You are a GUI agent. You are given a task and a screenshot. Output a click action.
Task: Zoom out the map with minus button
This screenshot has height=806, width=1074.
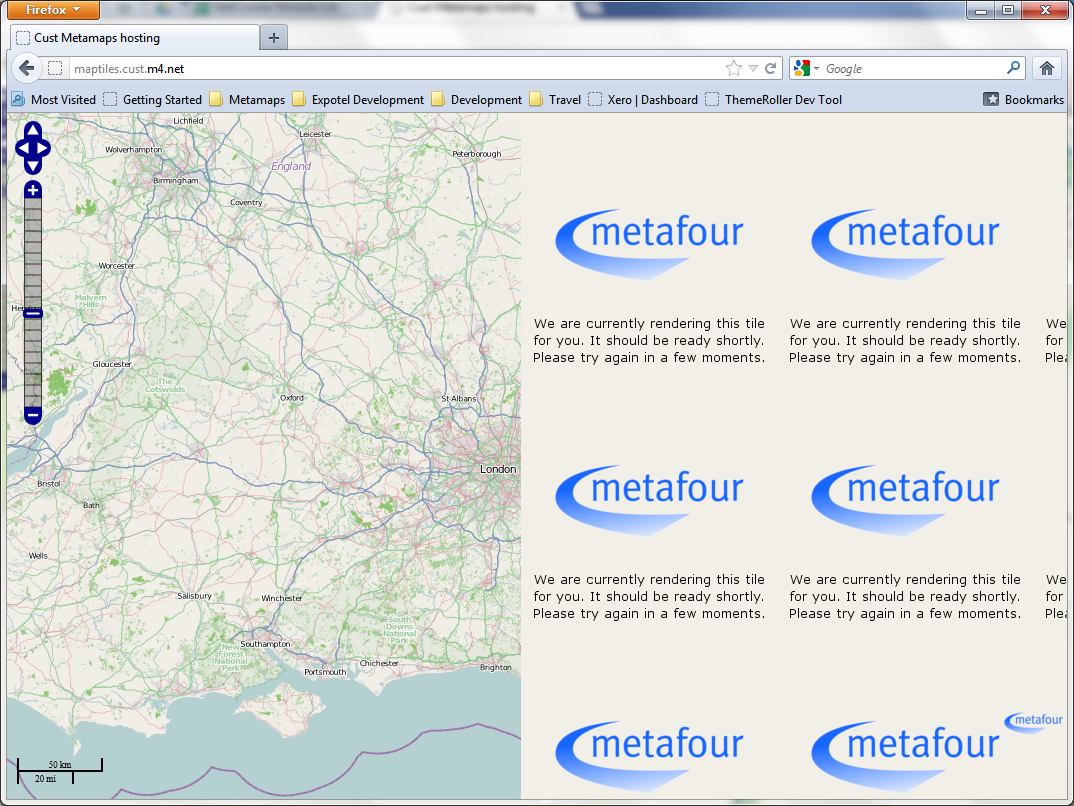33,415
